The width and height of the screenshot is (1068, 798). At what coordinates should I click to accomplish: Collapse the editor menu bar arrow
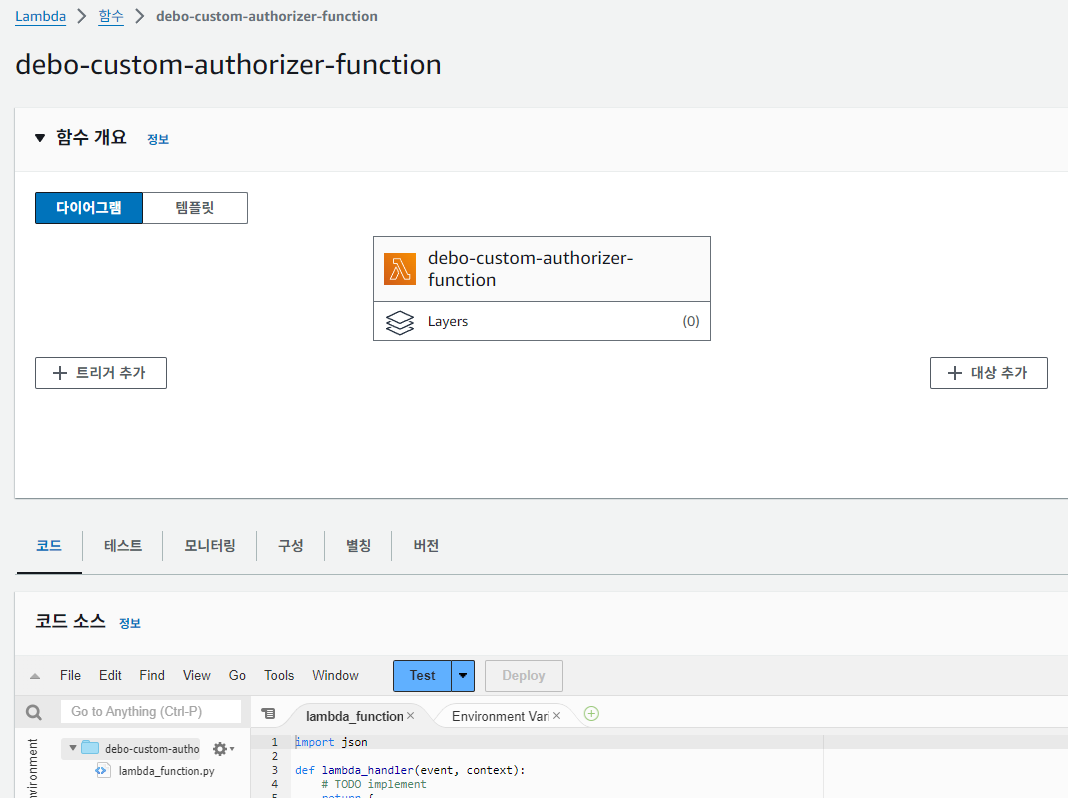pos(35,676)
